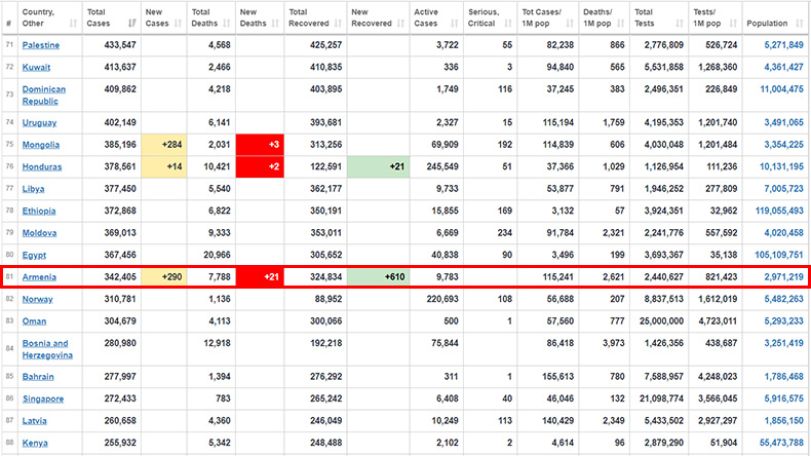Viewport: 811px width, 456px height.
Task: Sort by Tests/1M pop arrows icon
Action: pos(733,23)
